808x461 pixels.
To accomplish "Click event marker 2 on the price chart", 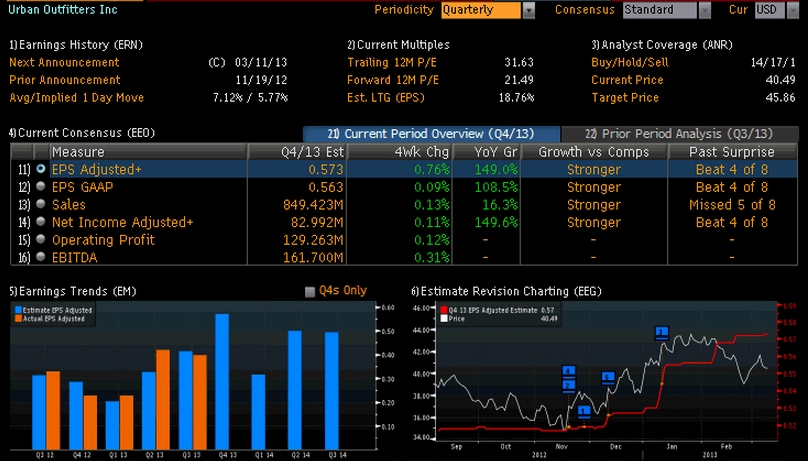I will [568, 385].
